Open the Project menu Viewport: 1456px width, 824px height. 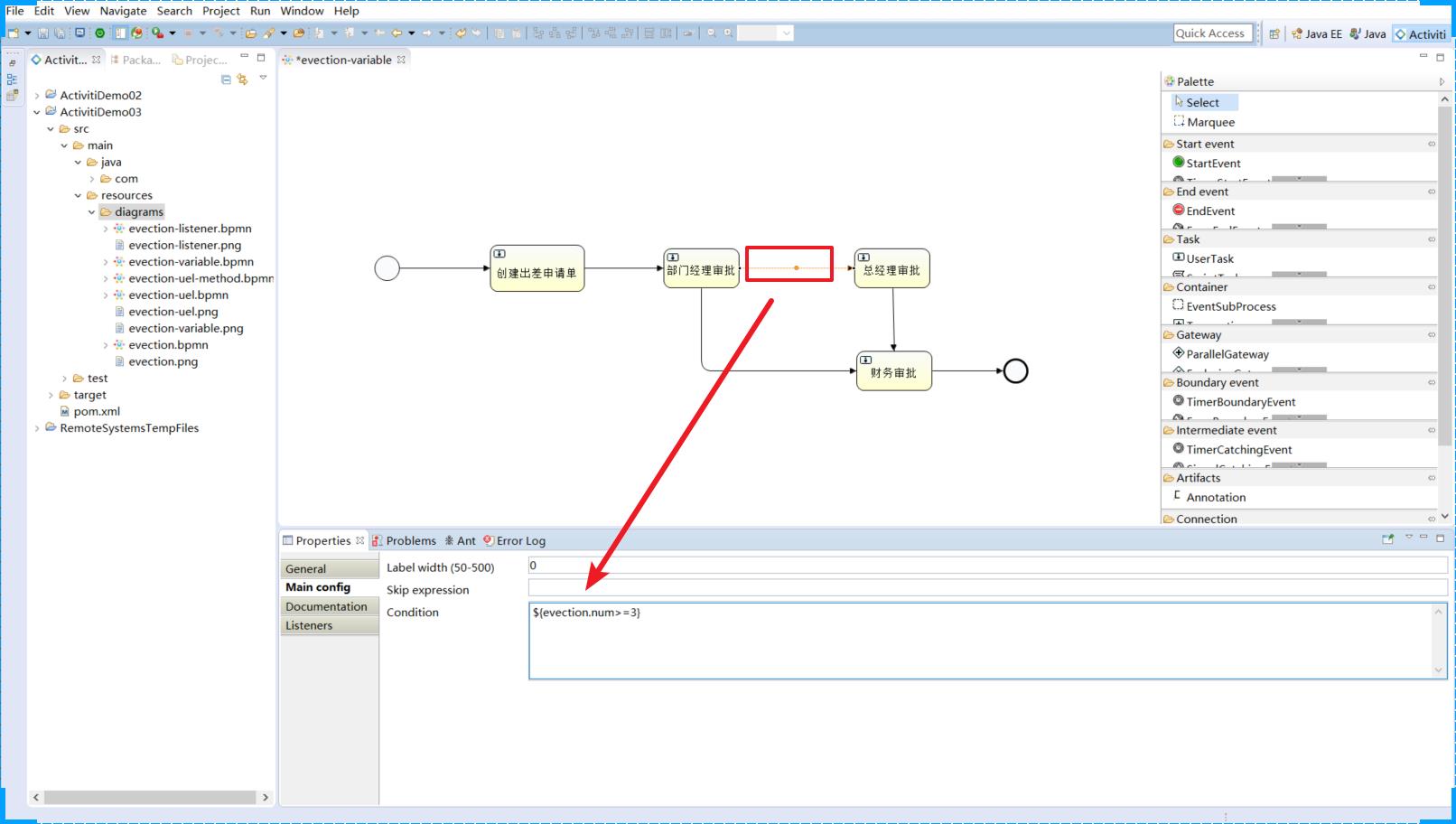pyautogui.click(x=221, y=11)
